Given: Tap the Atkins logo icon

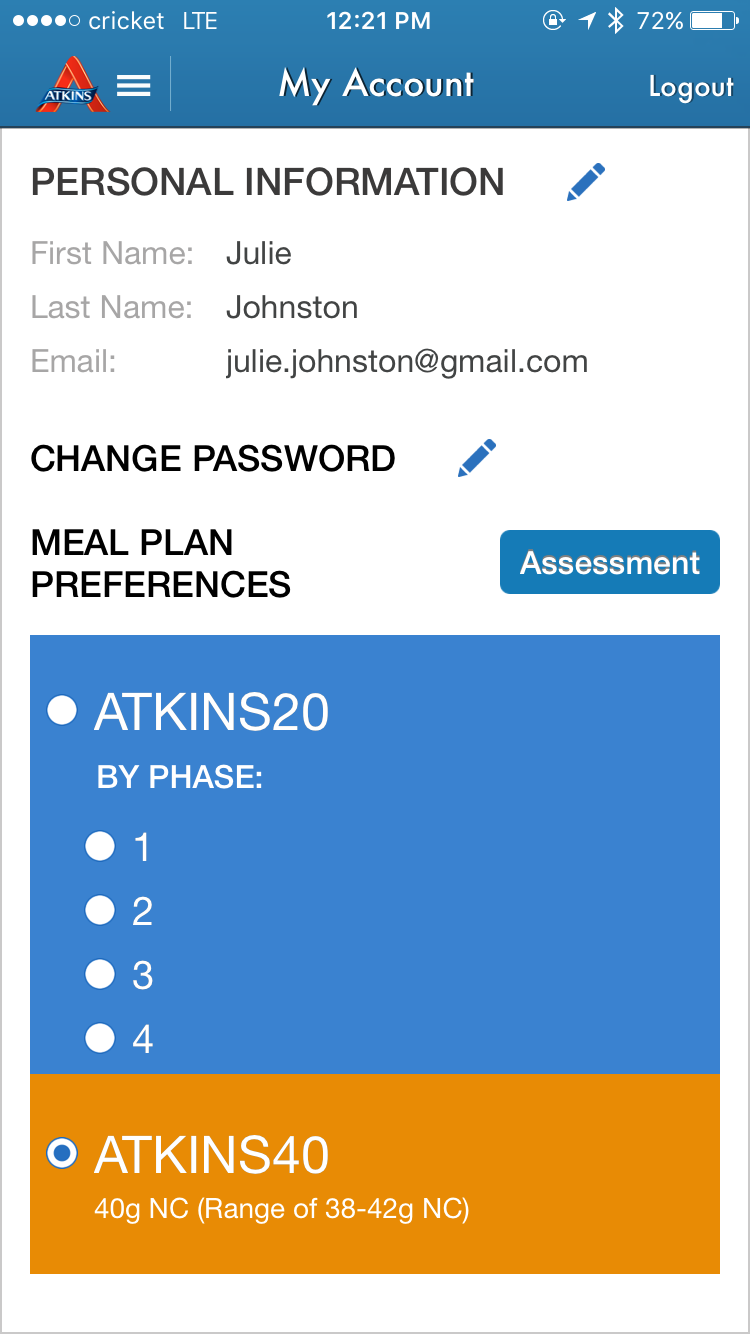Looking at the screenshot, I should [x=70, y=85].
